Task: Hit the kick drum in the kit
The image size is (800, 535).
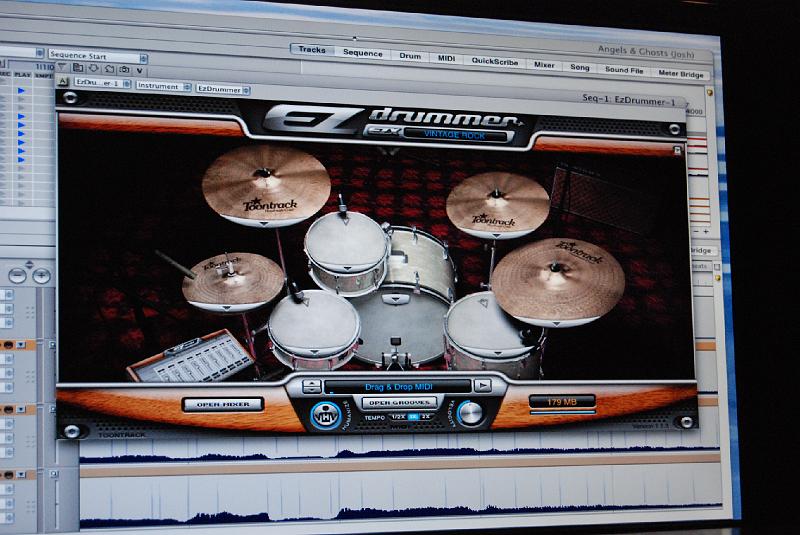Action: click(x=398, y=326)
